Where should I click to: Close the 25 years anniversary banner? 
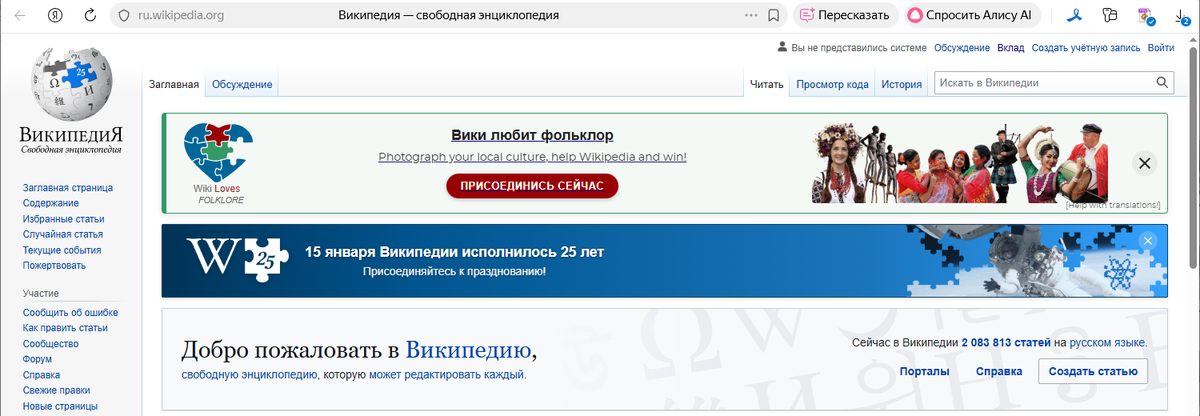(x=1148, y=240)
